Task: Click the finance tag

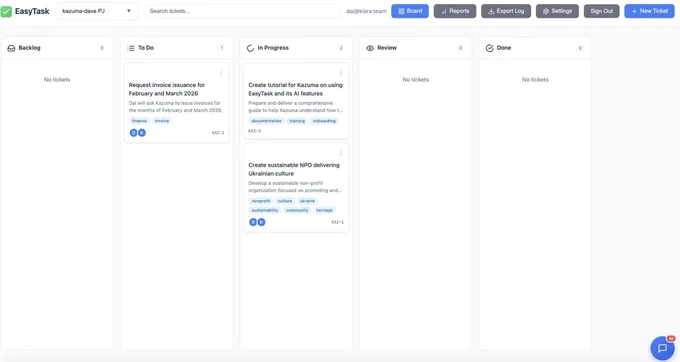Action: click(139, 121)
